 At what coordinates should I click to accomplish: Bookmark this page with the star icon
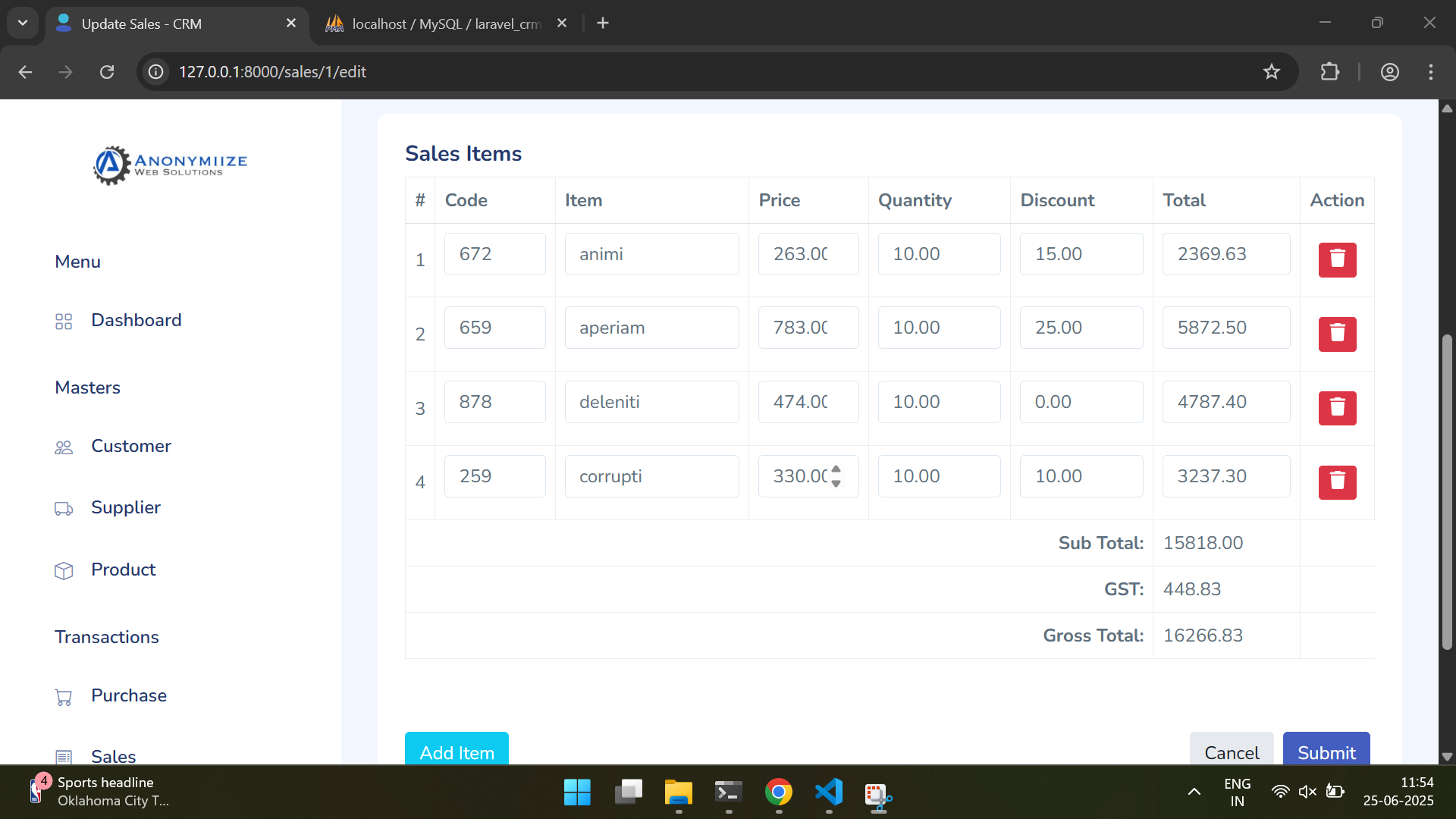pos(1272,72)
